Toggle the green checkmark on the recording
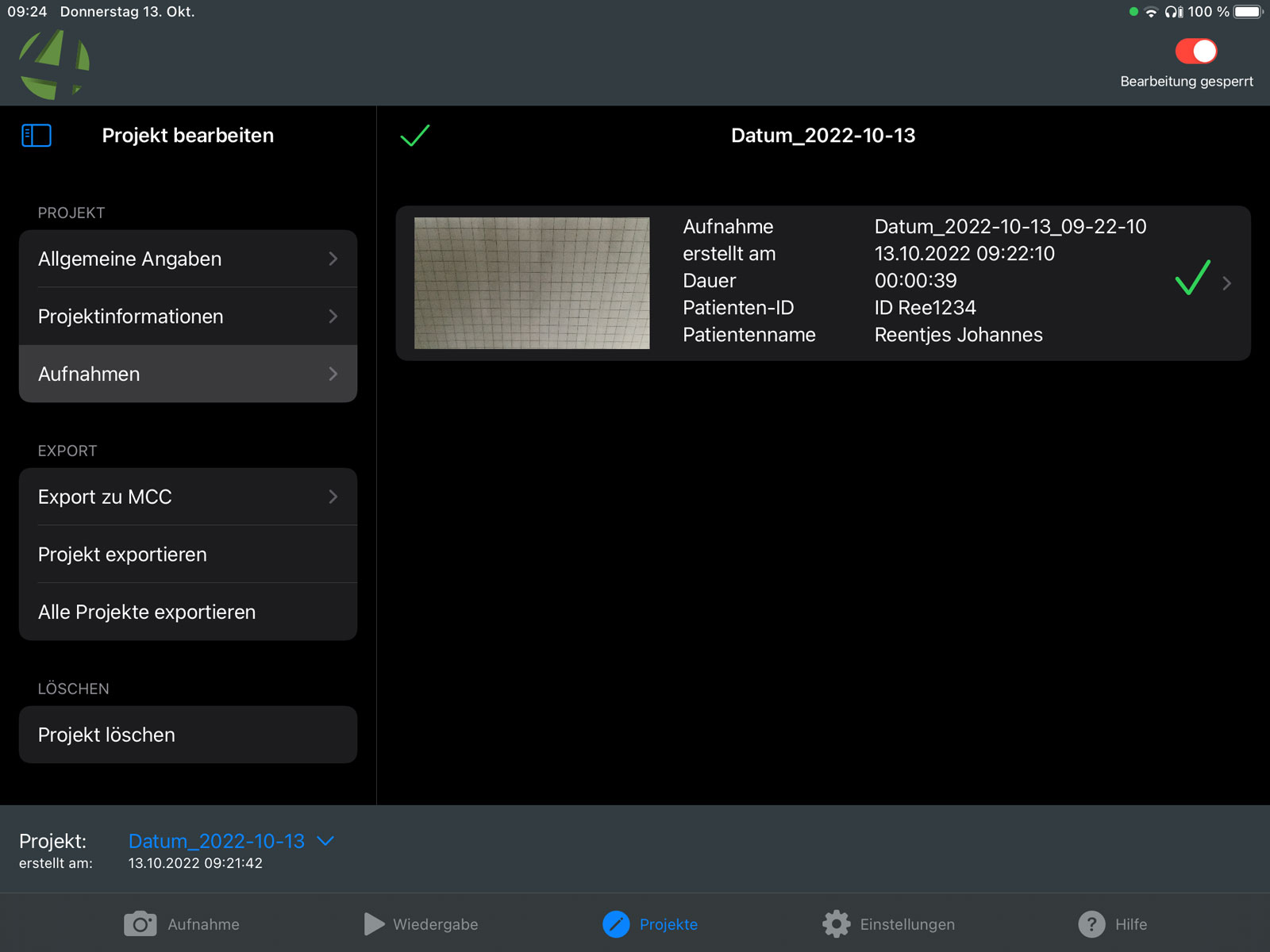1270x952 pixels. pyautogui.click(x=1192, y=278)
